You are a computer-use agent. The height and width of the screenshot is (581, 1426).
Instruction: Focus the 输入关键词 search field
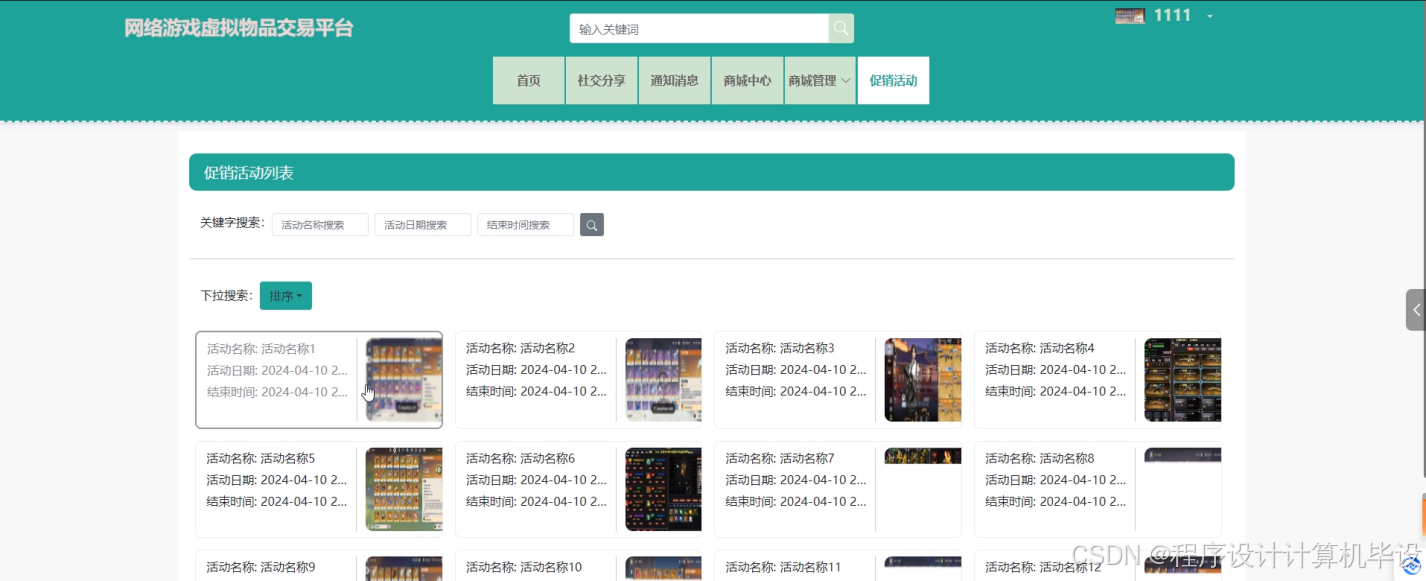(699, 28)
